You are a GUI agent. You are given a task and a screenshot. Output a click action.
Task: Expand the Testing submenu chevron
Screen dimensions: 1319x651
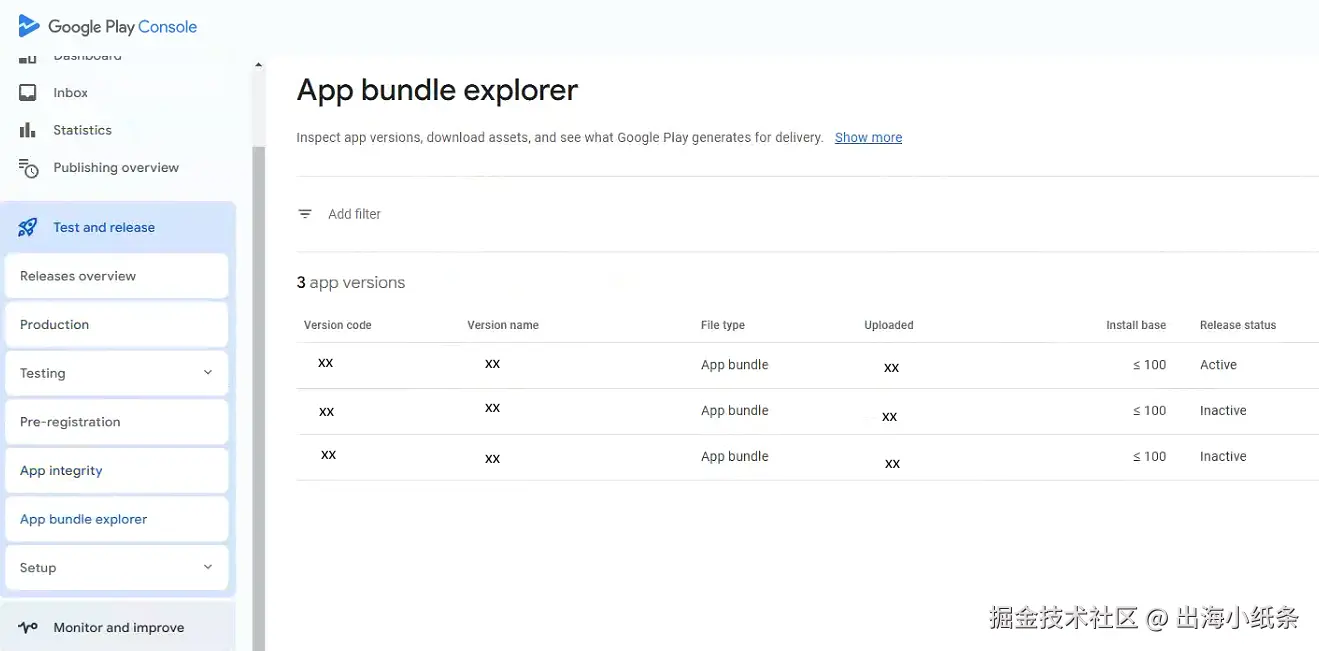pyautogui.click(x=208, y=373)
